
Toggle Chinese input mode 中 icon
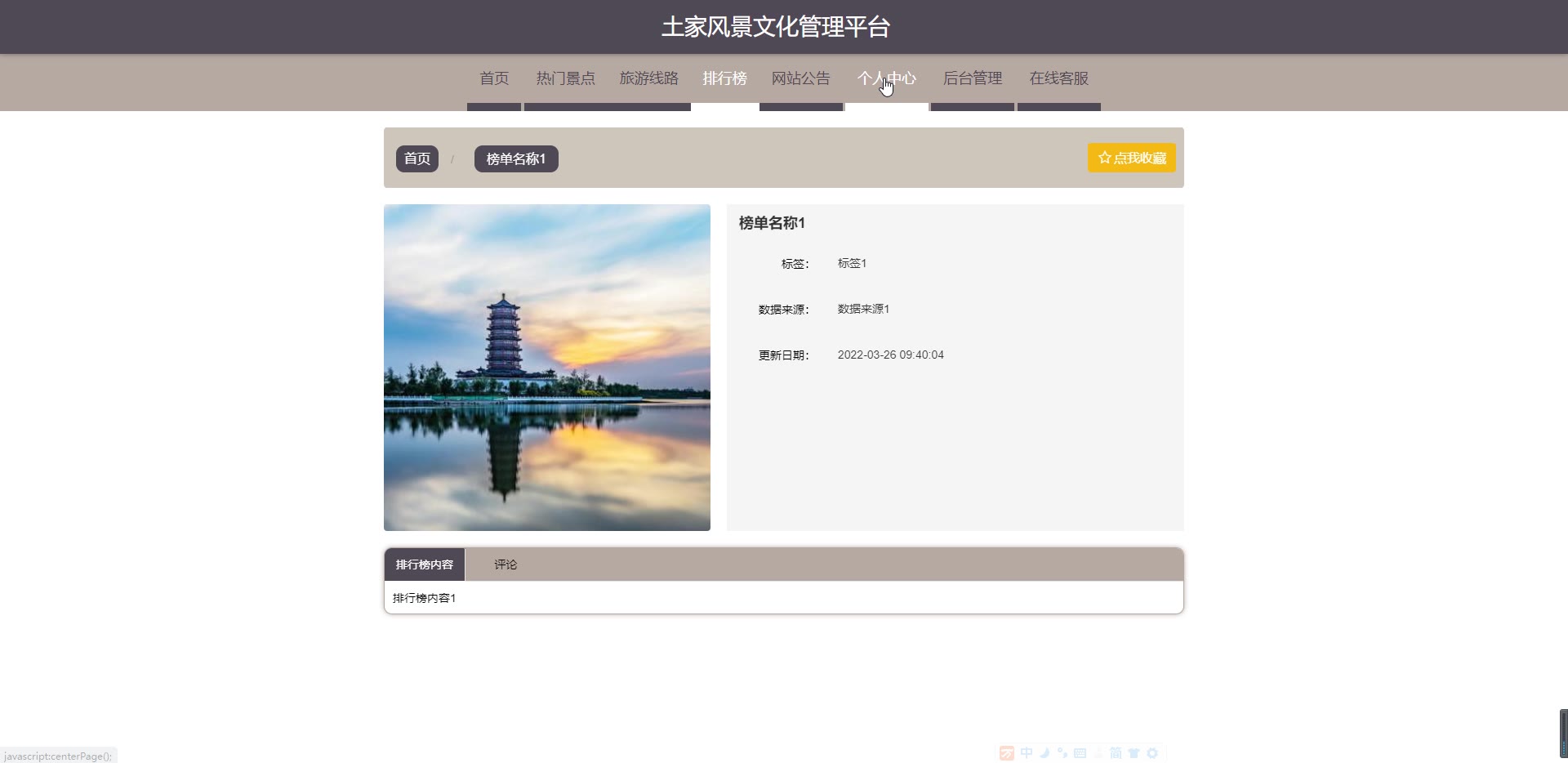point(1027,753)
